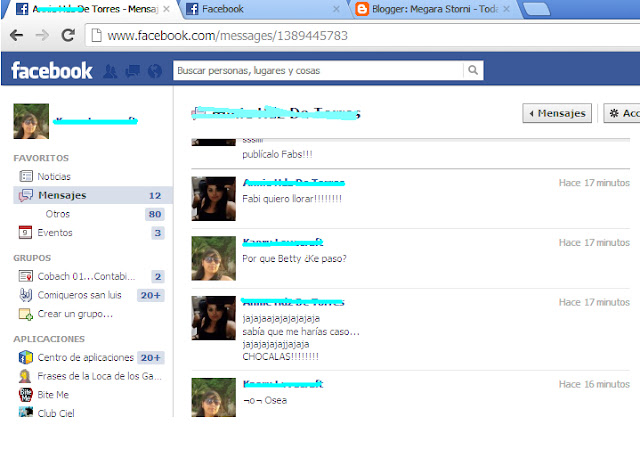Open Club Ciel app link
The width and height of the screenshot is (640, 450).
[x=56, y=413]
